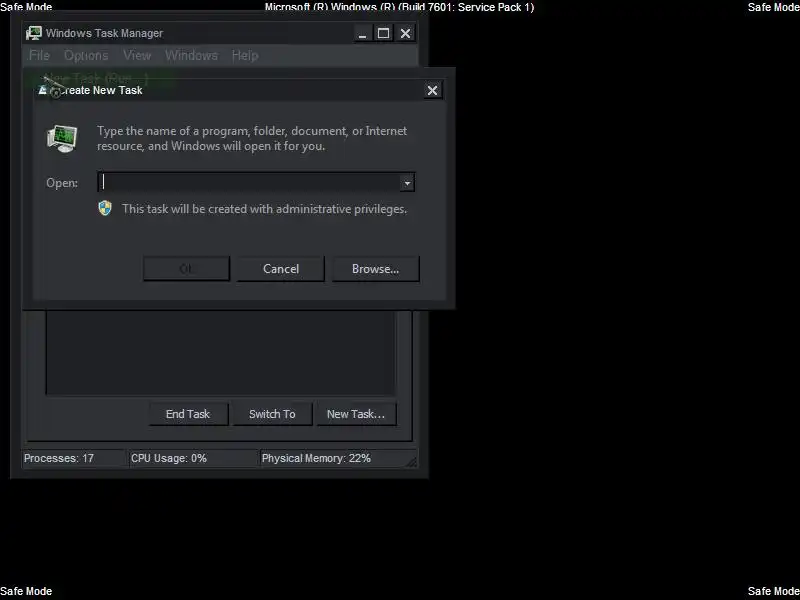Open the Windows menu in Task Manager
Image resolution: width=800 pixels, height=600 pixels.
(x=191, y=55)
